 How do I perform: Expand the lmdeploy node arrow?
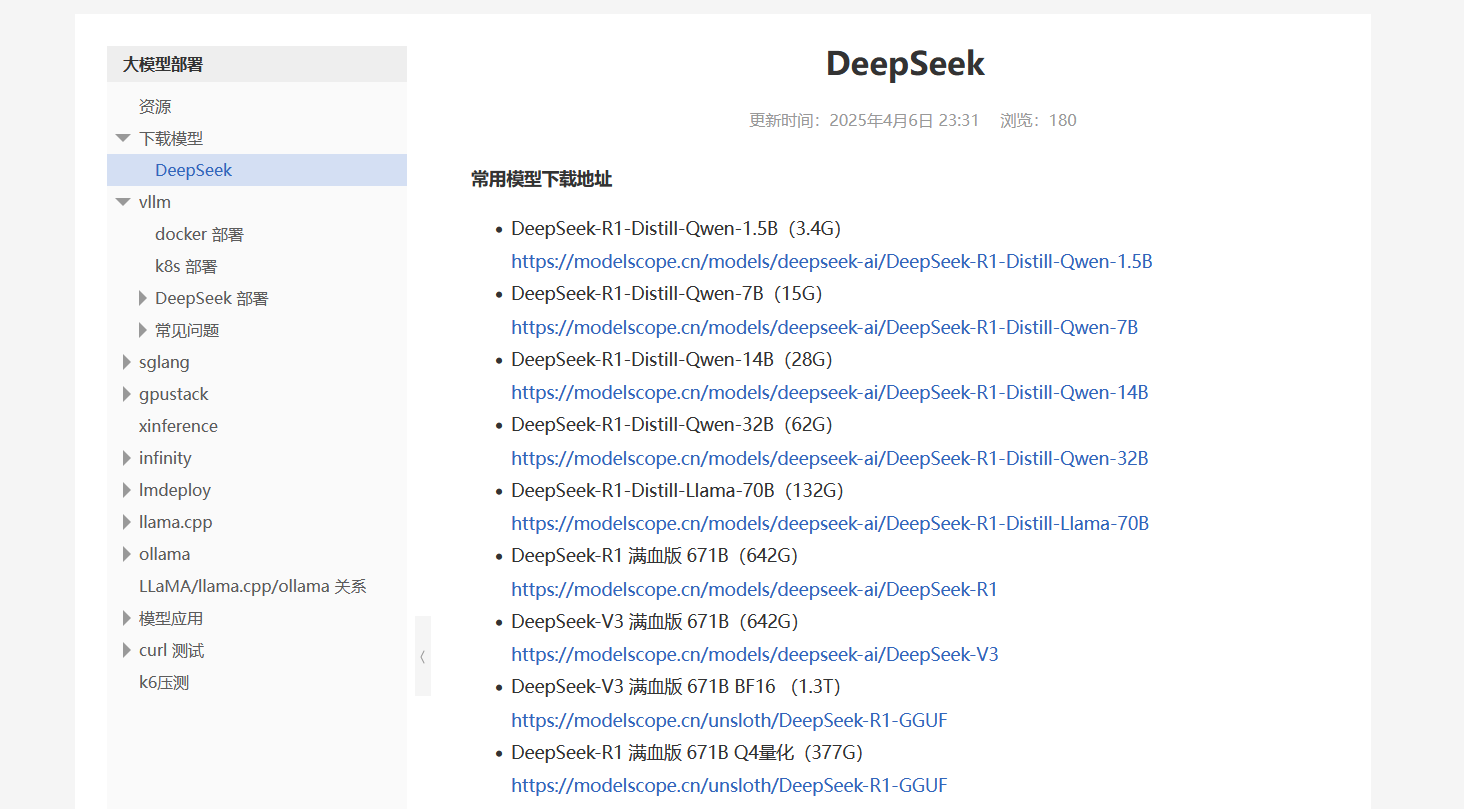click(127, 490)
